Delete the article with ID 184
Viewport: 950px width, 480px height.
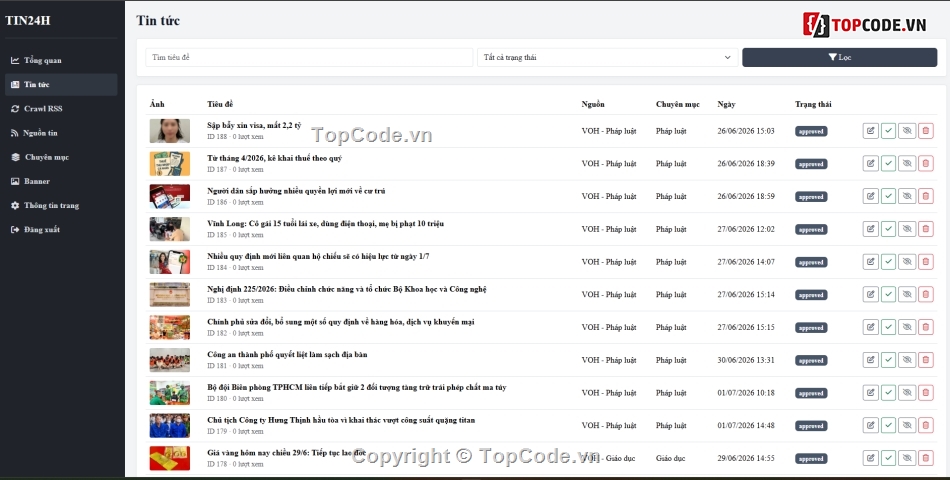925,262
